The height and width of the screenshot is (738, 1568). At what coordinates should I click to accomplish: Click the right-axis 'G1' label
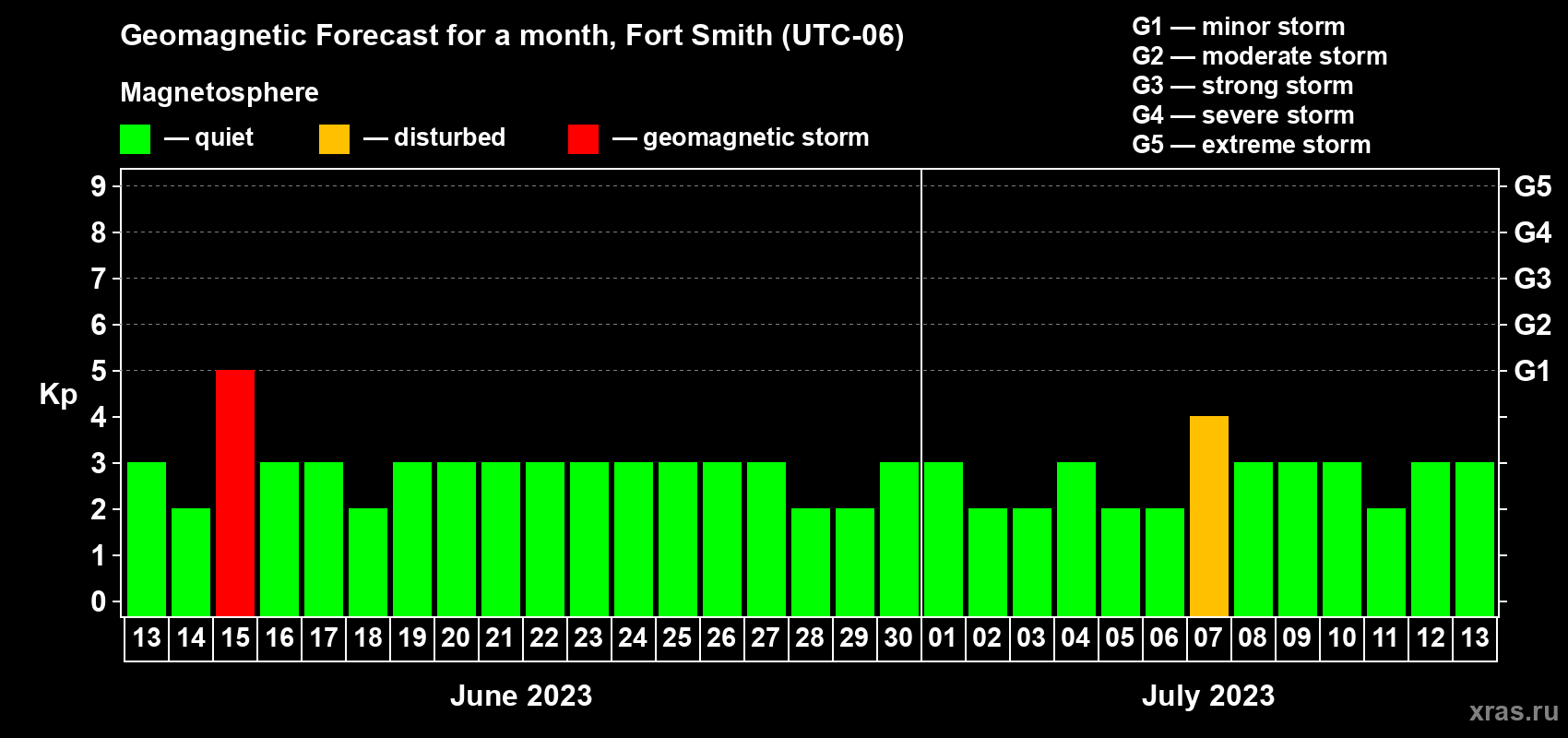(1533, 371)
